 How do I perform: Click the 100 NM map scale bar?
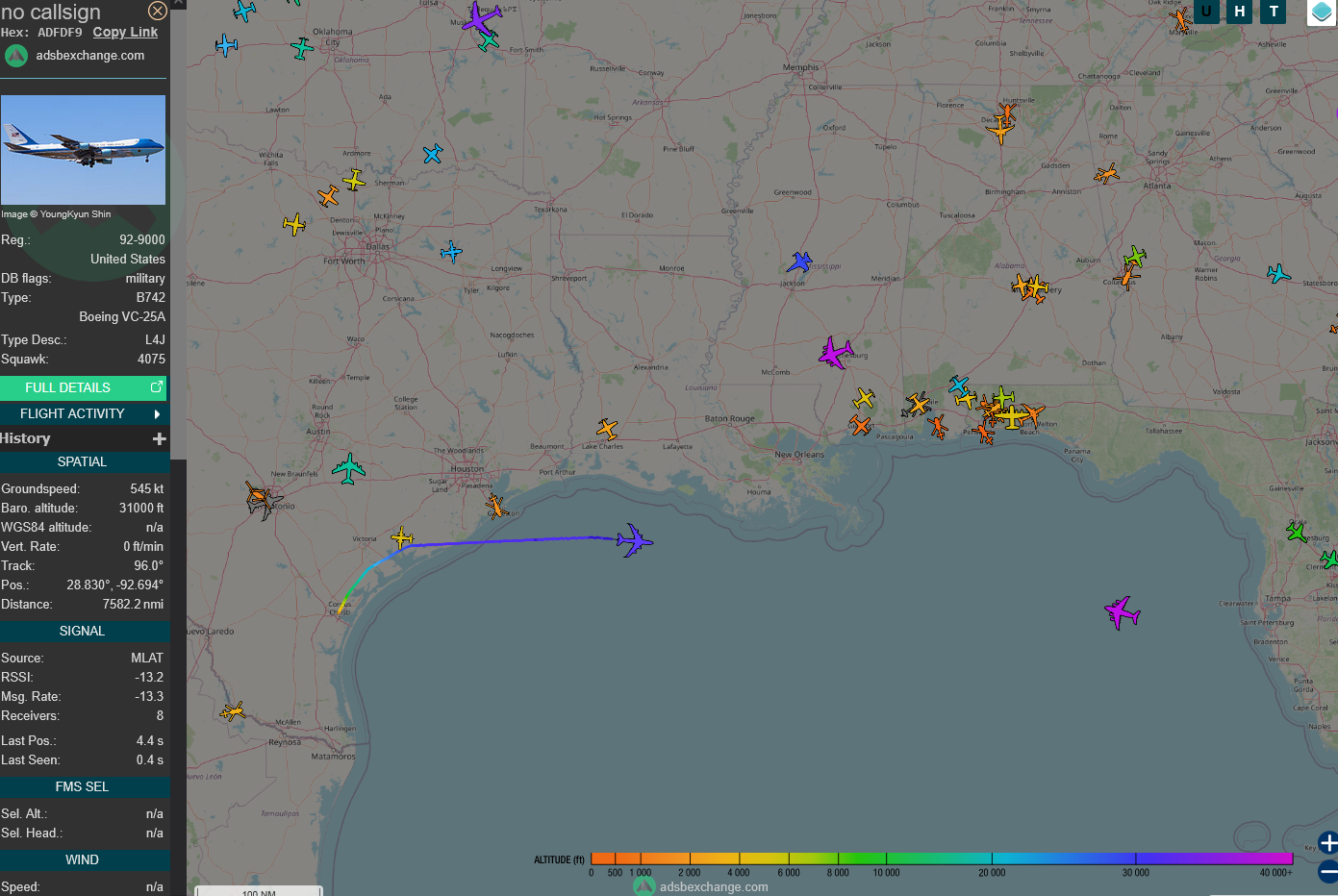tap(259, 891)
